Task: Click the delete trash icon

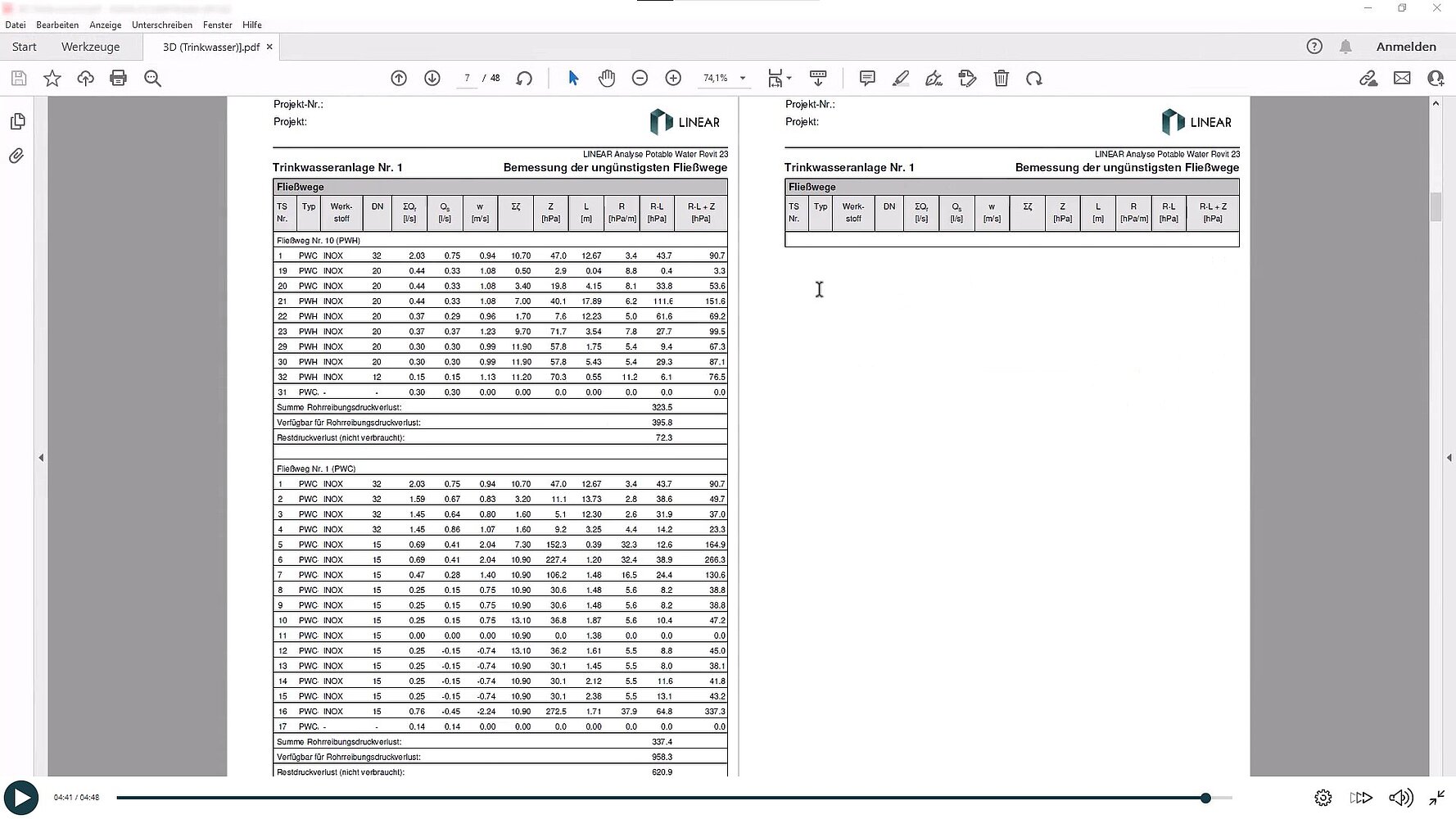Action: coord(1002,79)
